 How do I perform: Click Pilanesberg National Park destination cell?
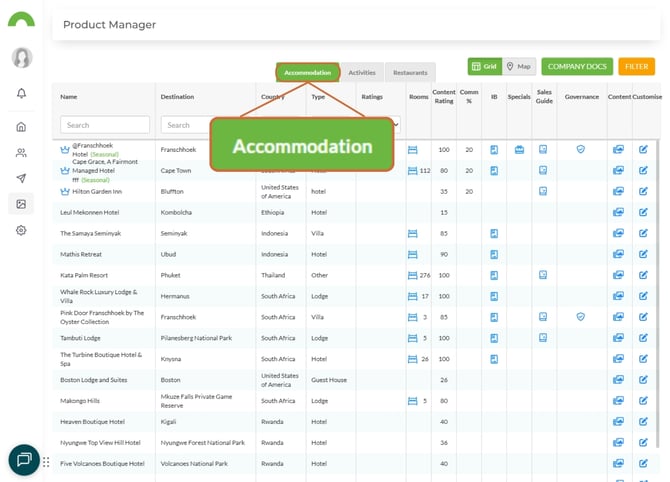tap(196, 338)
